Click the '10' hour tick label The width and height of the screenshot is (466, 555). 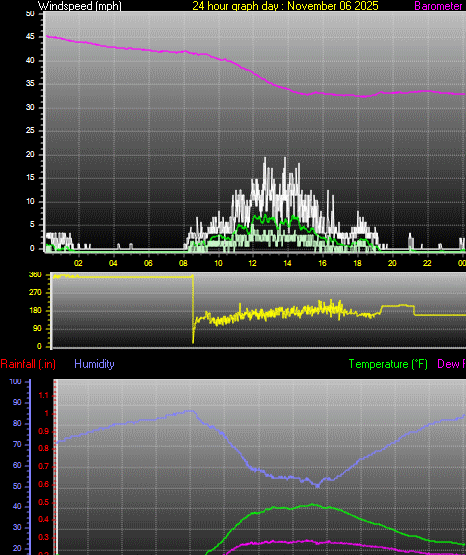(x=218, y=263)
